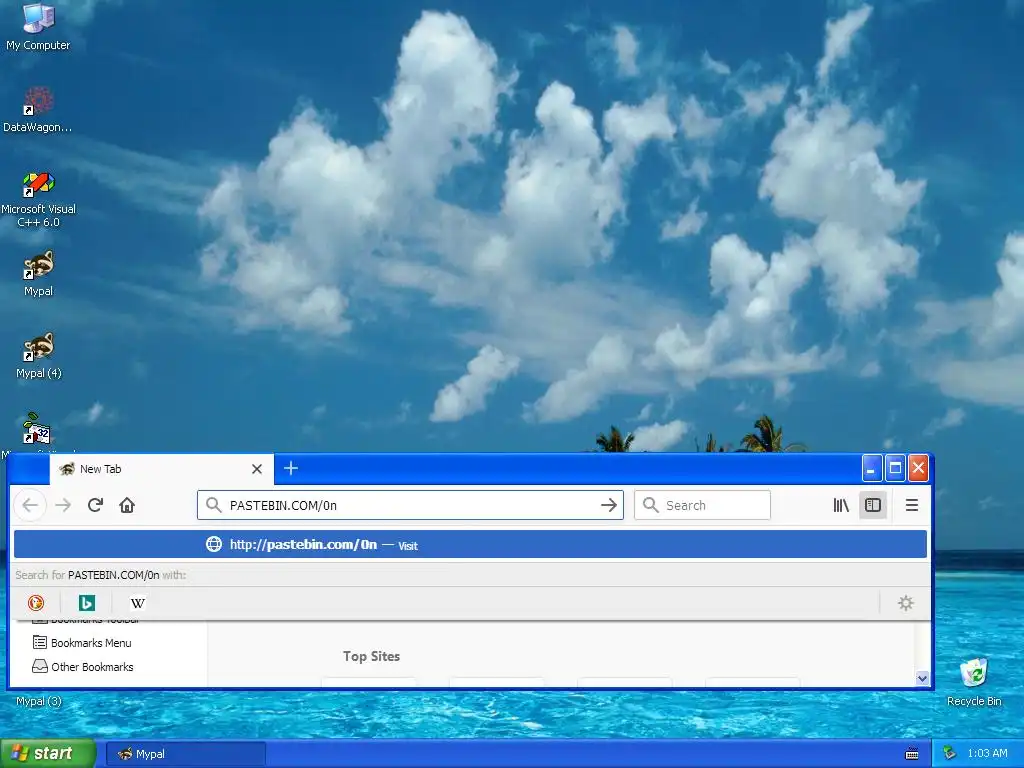Maximize the Mypal browser window

[895, 468]
